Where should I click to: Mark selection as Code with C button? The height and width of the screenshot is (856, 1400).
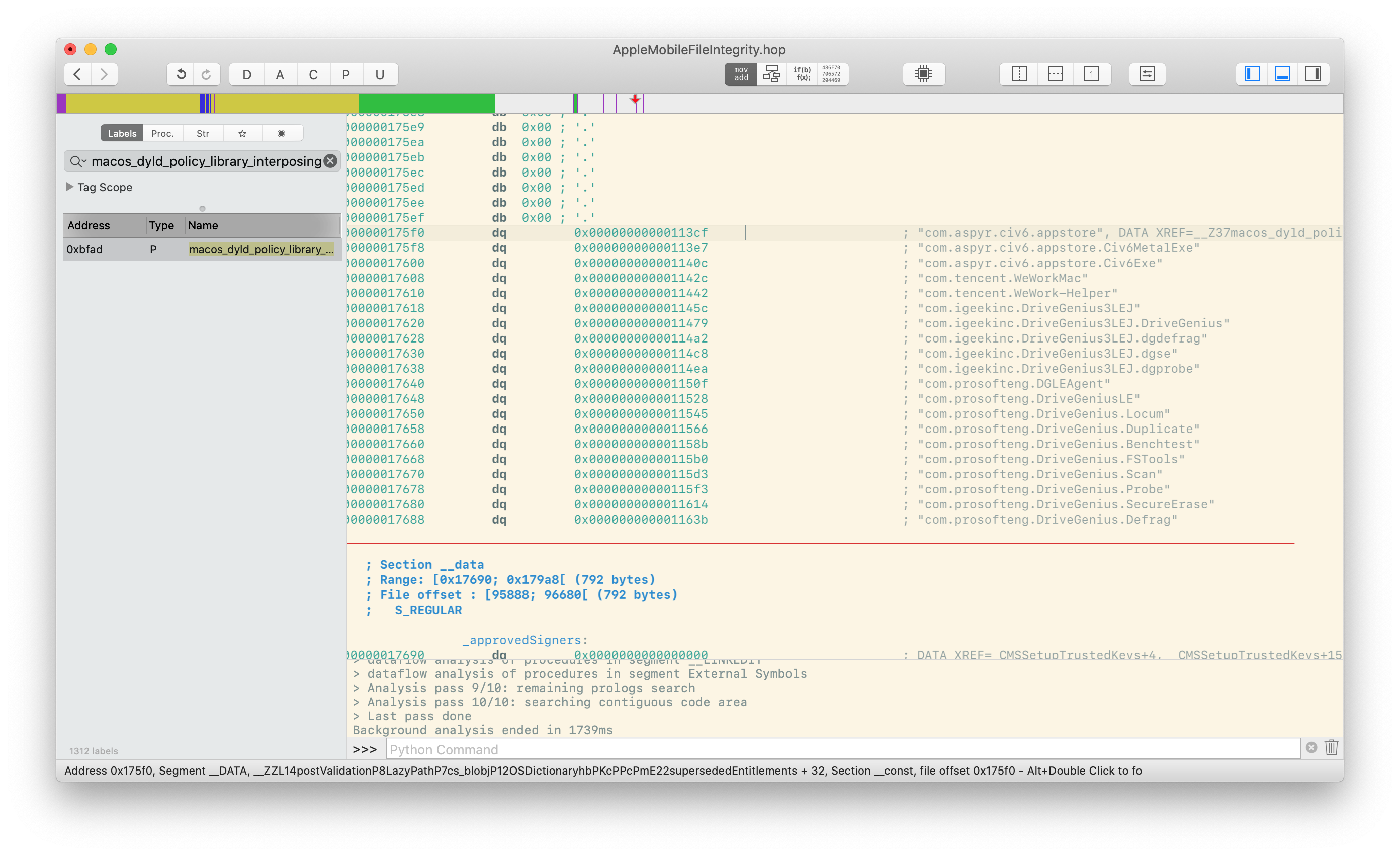click(313, 74)
